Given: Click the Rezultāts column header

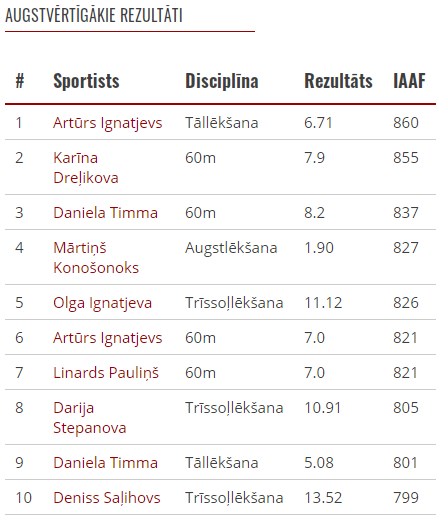Looking at the screenshot, I should click(338, 81).
